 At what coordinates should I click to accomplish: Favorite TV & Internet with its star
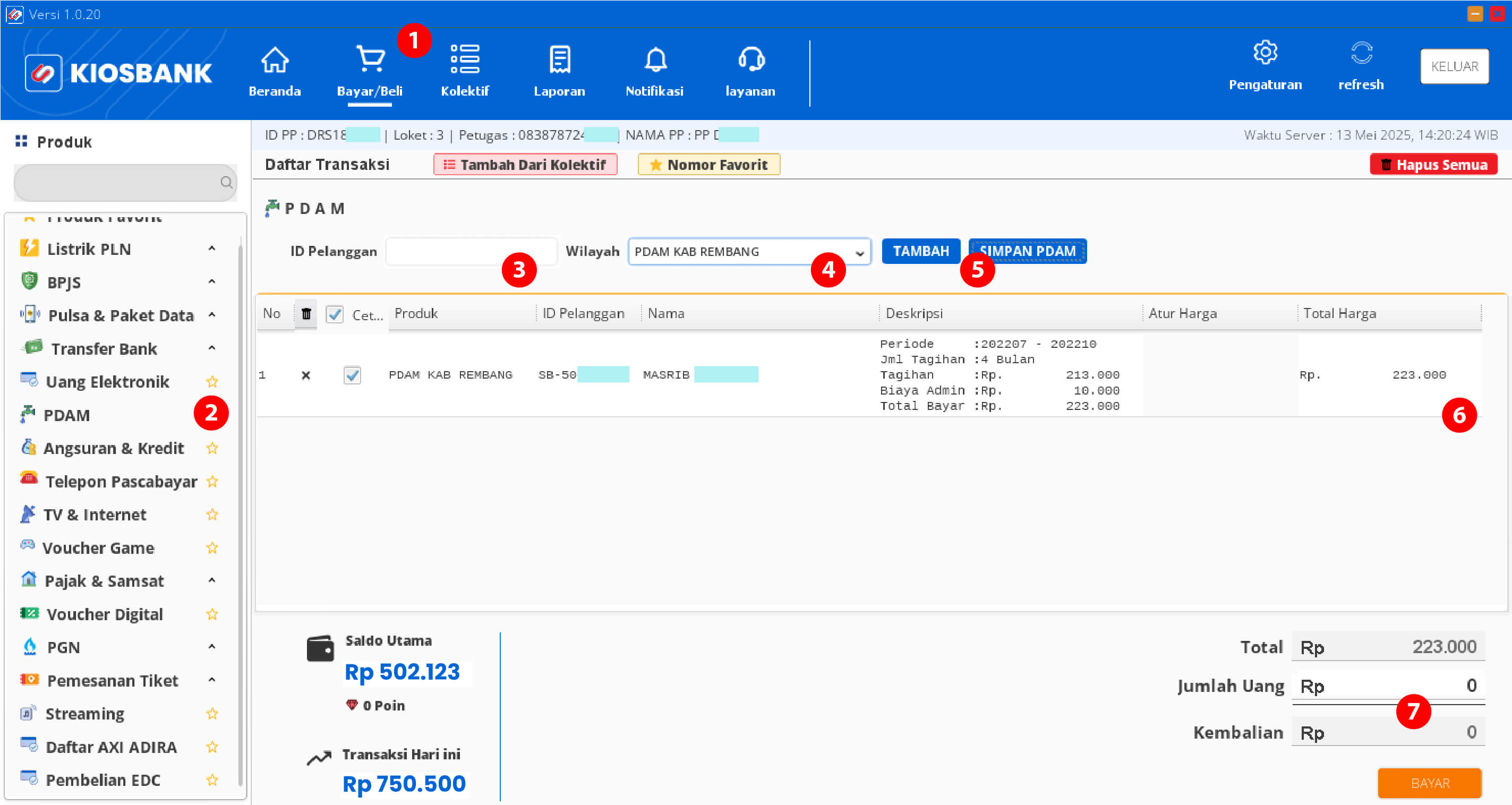[x=212, y=515]
